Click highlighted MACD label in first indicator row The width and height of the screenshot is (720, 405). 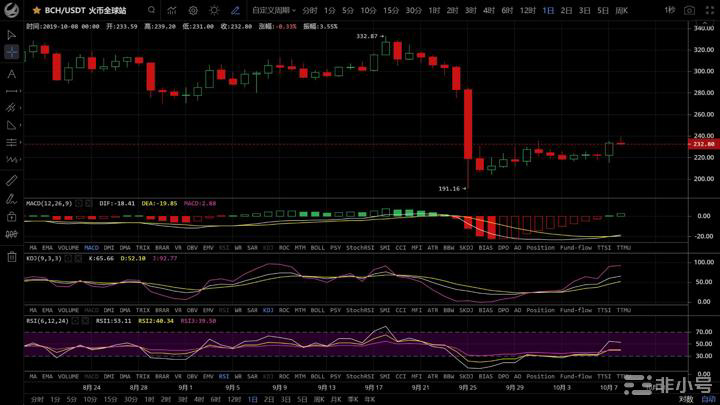[91, 248]
